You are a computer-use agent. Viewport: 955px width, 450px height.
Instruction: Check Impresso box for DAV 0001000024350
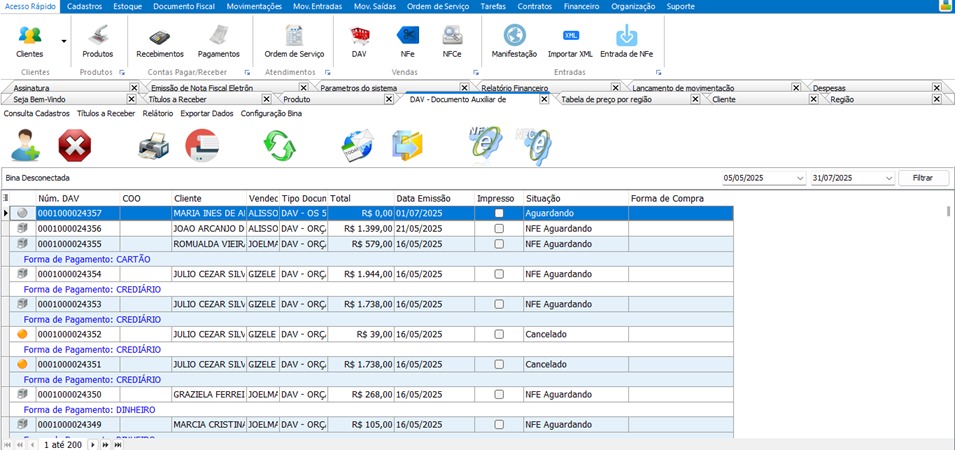click(499, 395)
